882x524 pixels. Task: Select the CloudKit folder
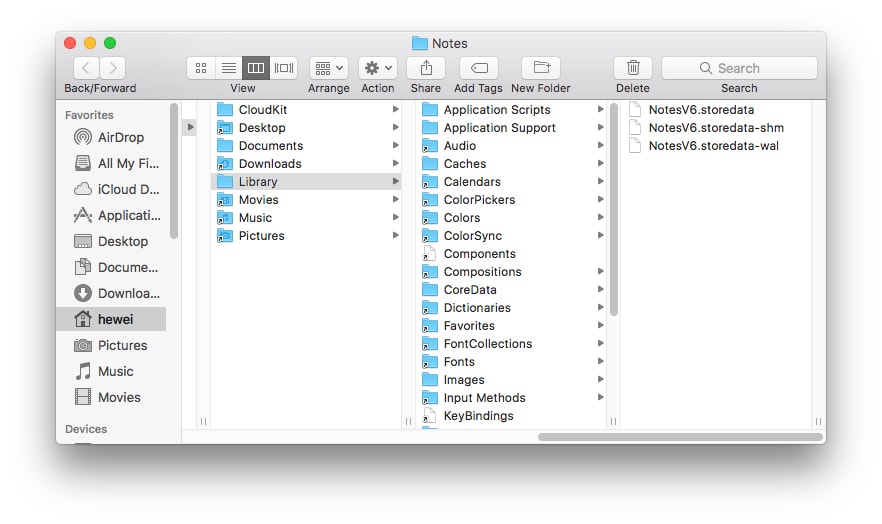[x=307, y=110]
